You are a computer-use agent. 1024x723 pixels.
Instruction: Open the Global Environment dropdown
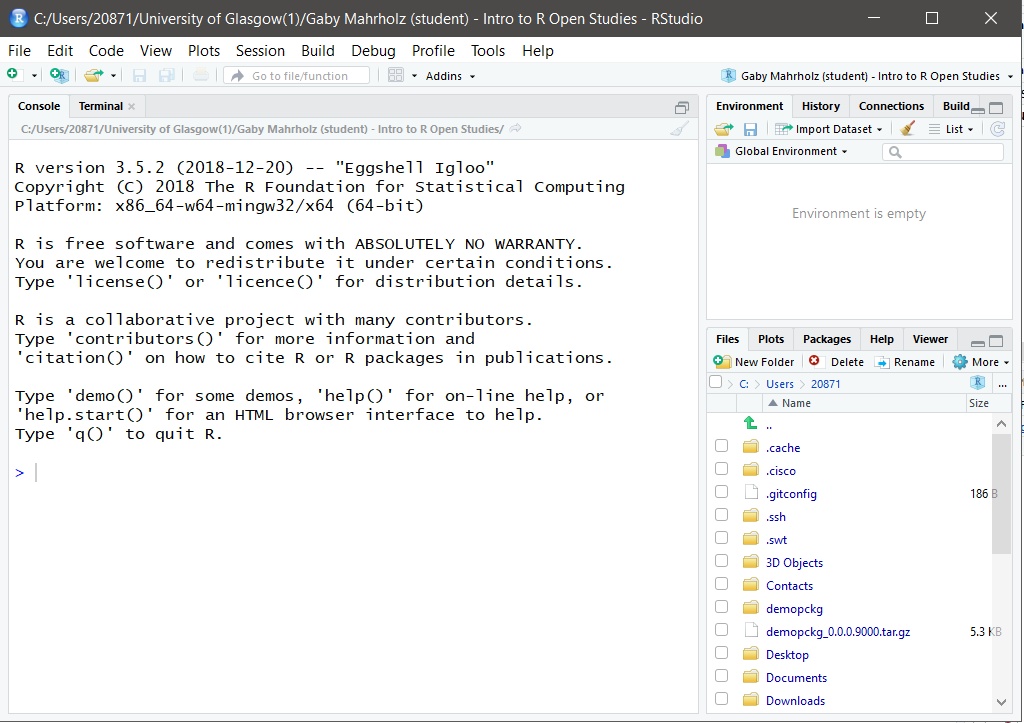781,152
